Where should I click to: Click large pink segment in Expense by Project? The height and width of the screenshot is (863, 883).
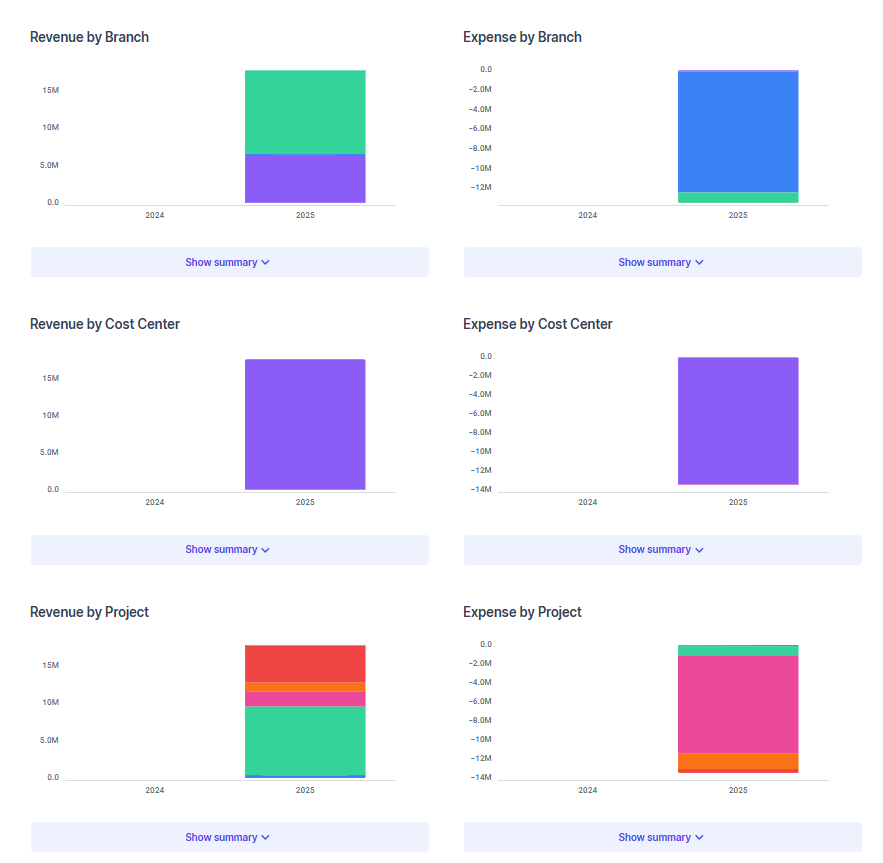[738, 704]
